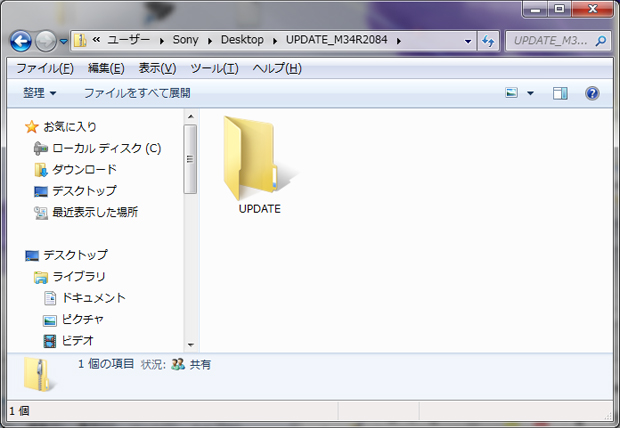Viewport: 620px width, 428px height.
Task: Expand the view options dropdown arrow
Action: (x=530, y=93)
